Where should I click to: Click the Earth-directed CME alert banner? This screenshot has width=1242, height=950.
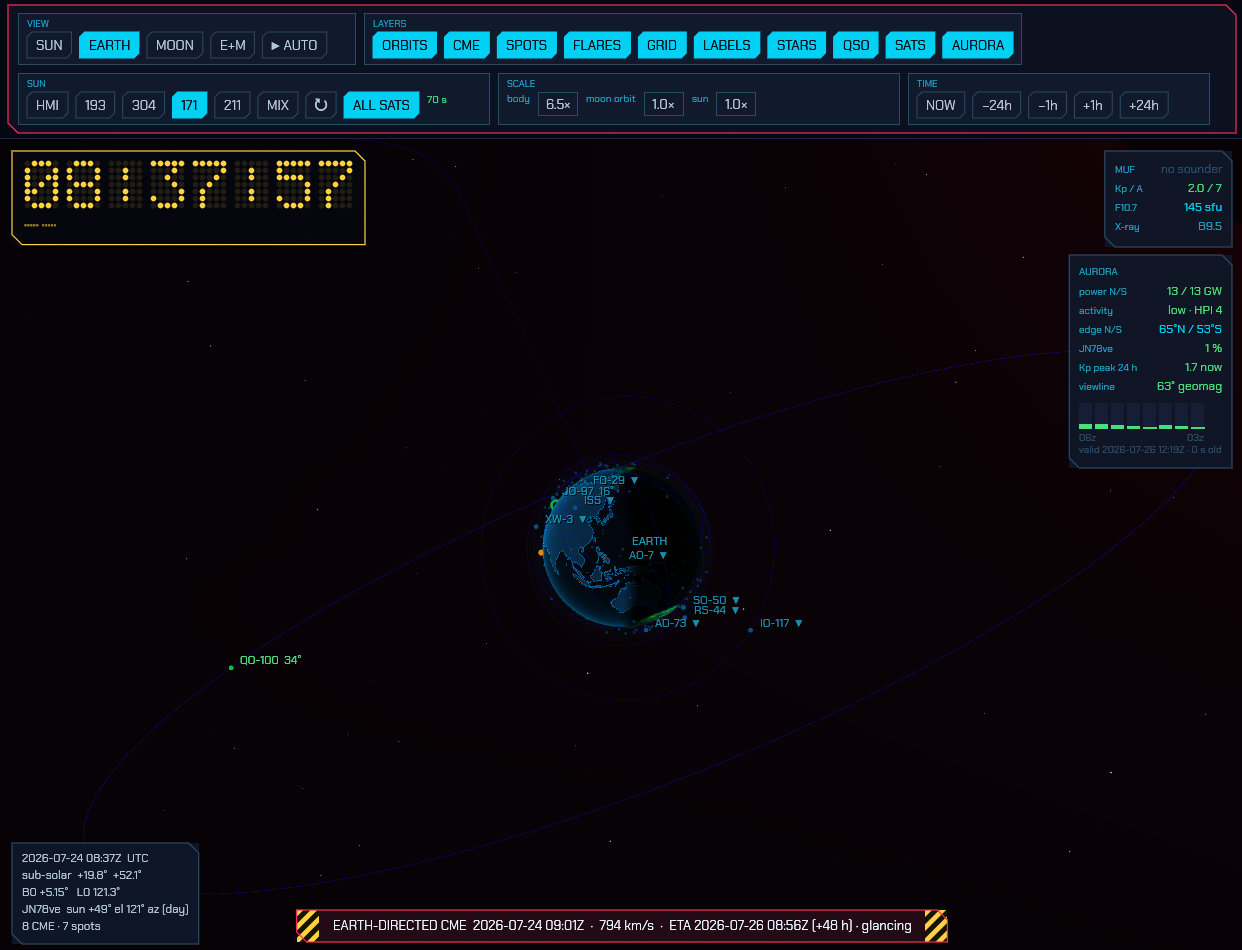tap(622, 926)
